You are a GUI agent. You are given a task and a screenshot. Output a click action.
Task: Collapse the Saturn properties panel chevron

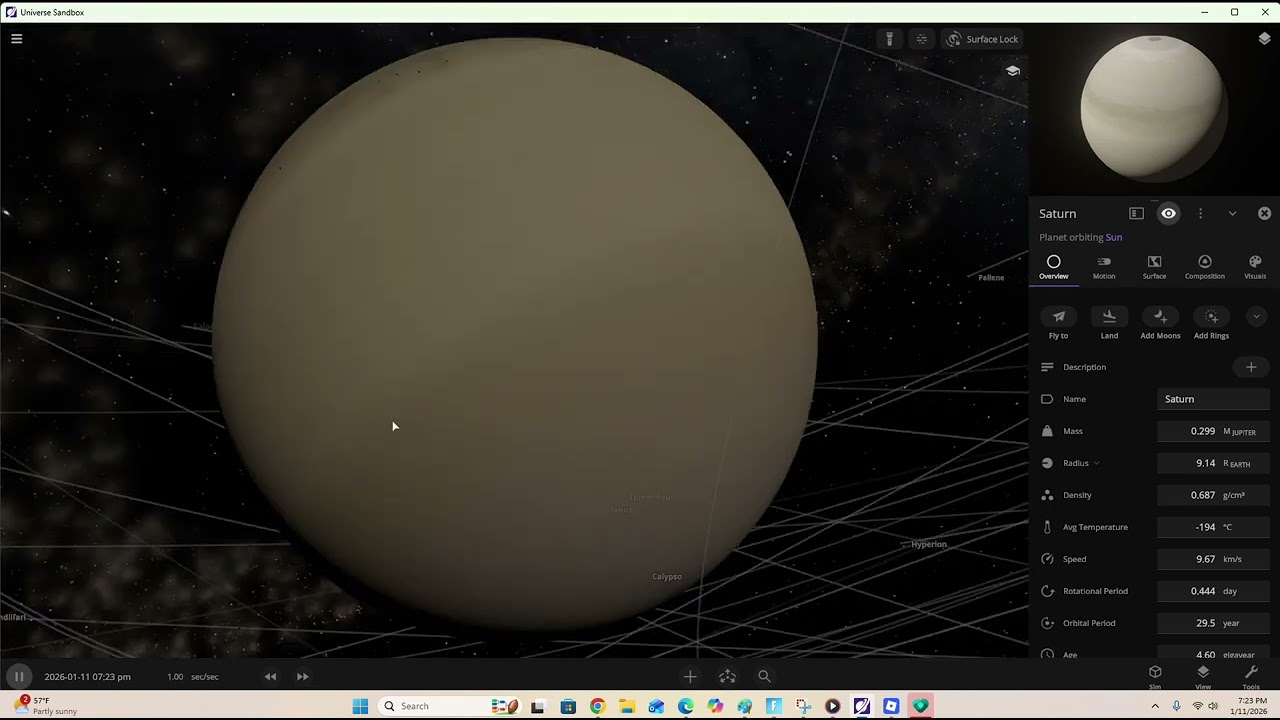1232,213
